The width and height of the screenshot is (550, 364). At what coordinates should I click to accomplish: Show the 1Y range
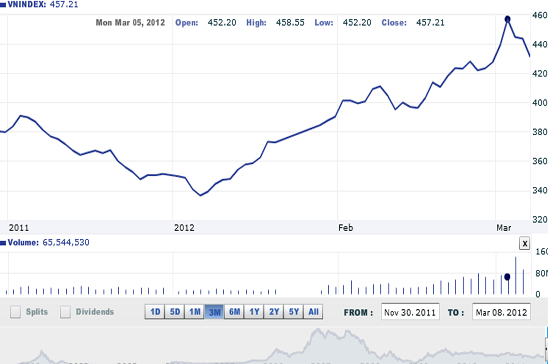(254, 312)
